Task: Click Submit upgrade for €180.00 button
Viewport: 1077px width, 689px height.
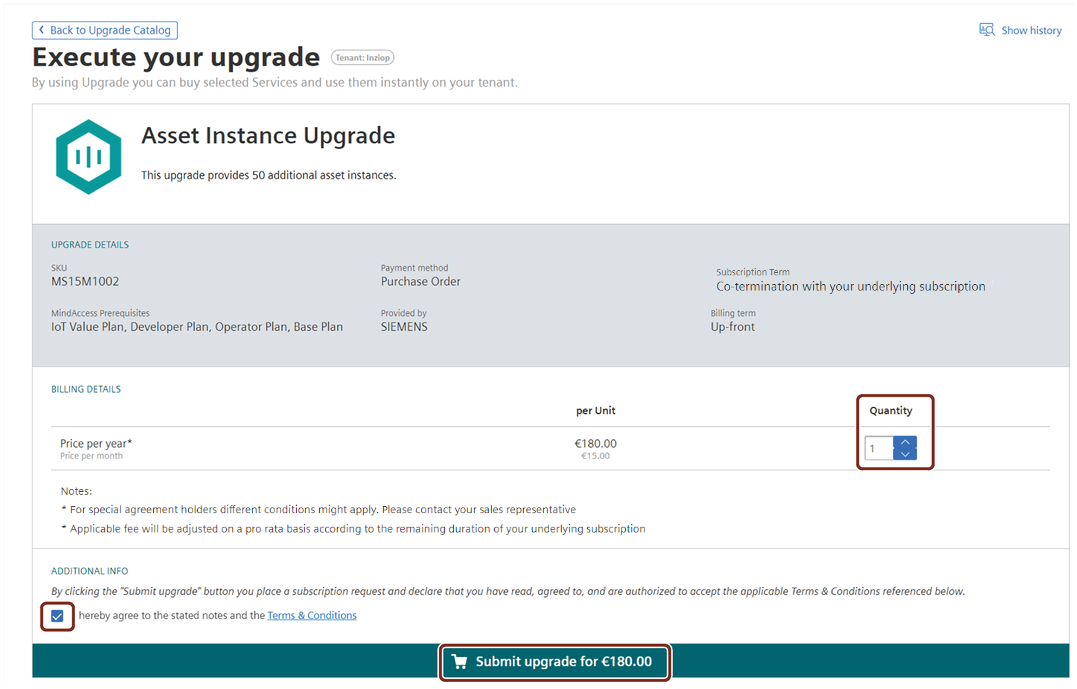Action: point(555,662)
